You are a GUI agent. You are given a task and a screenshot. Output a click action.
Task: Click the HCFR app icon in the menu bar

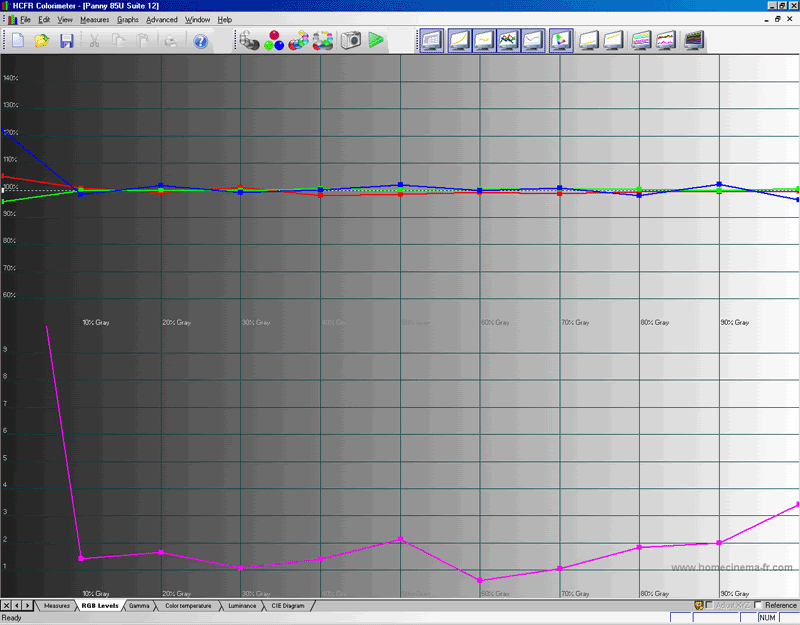(13, 20)
